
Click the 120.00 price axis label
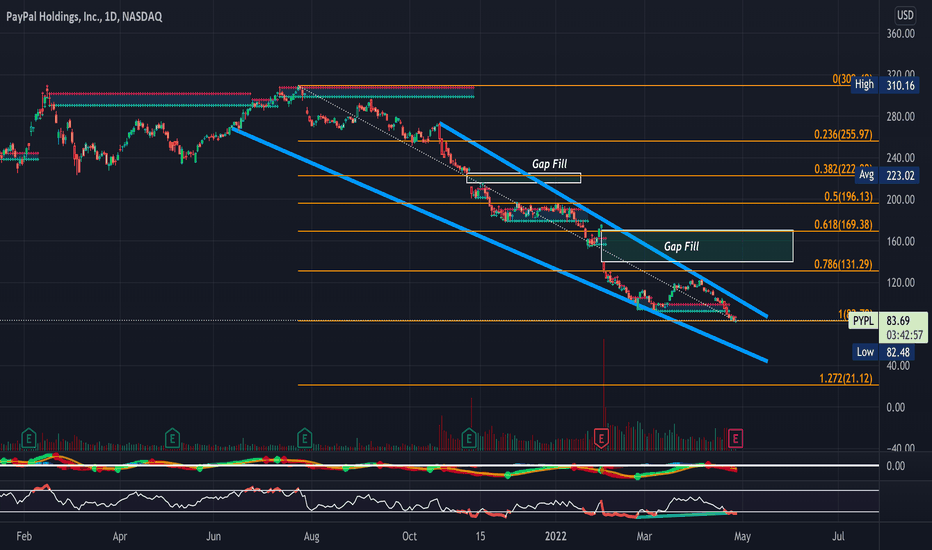pos(900,282)
